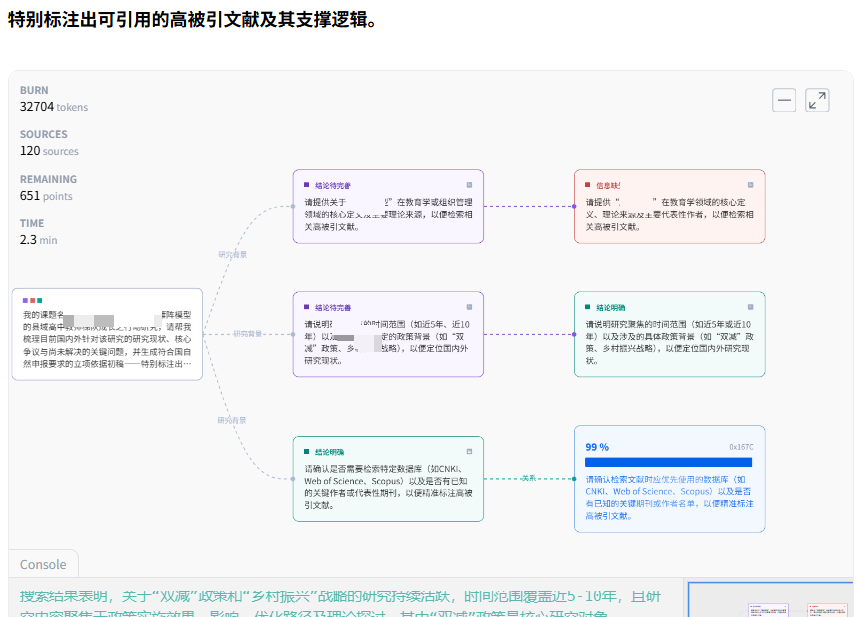Click the purple square icon beside 结论待完善 label

click(x=304, y=185)
